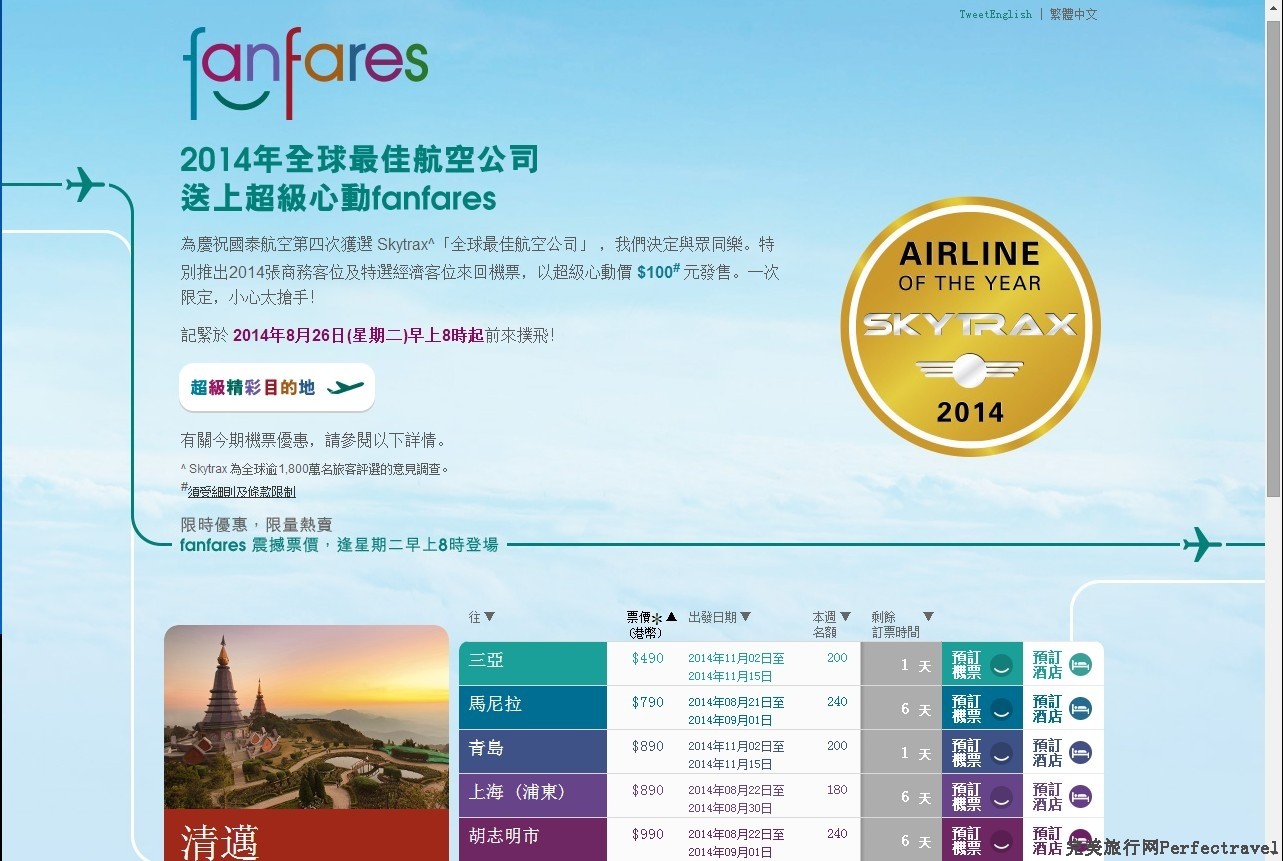Viewport: 1283px width, 861px height.
Task: Book flight ticket for 胡志明市 row
Action: point(982,839)
